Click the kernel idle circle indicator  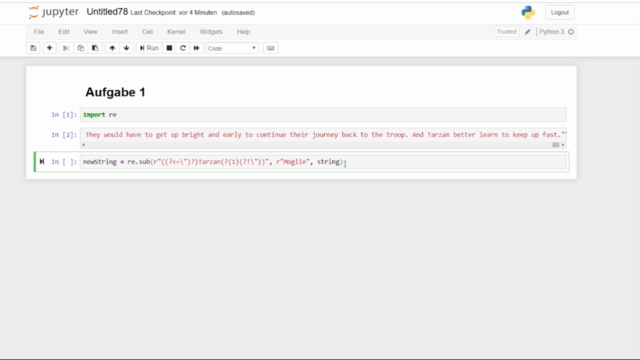(571, 32)
